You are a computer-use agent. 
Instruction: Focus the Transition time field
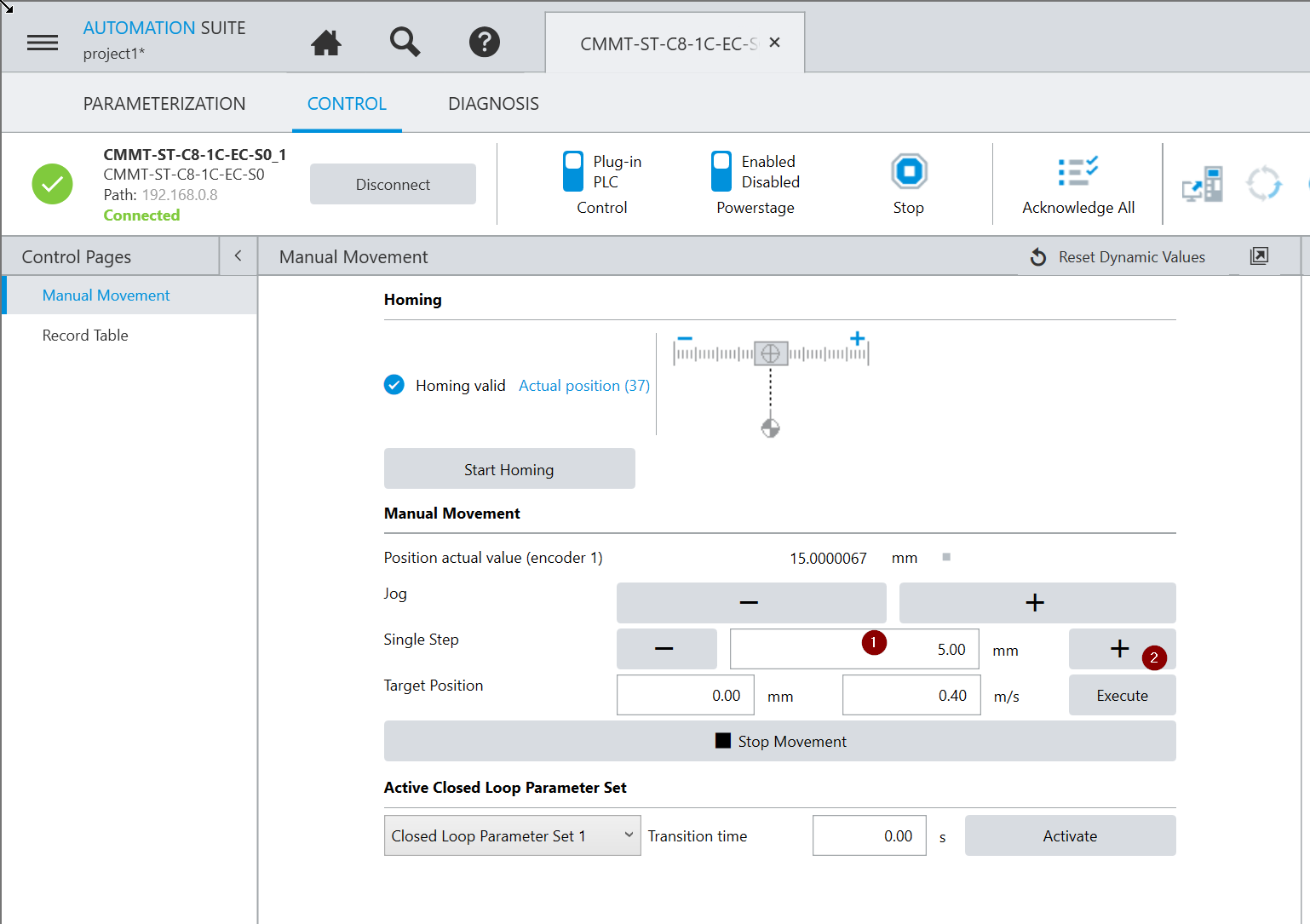coord(869,835)
